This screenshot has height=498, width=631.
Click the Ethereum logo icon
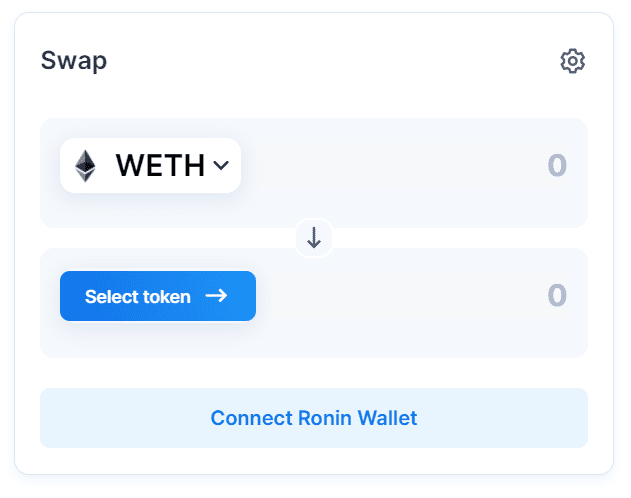[x=86, y=165]
